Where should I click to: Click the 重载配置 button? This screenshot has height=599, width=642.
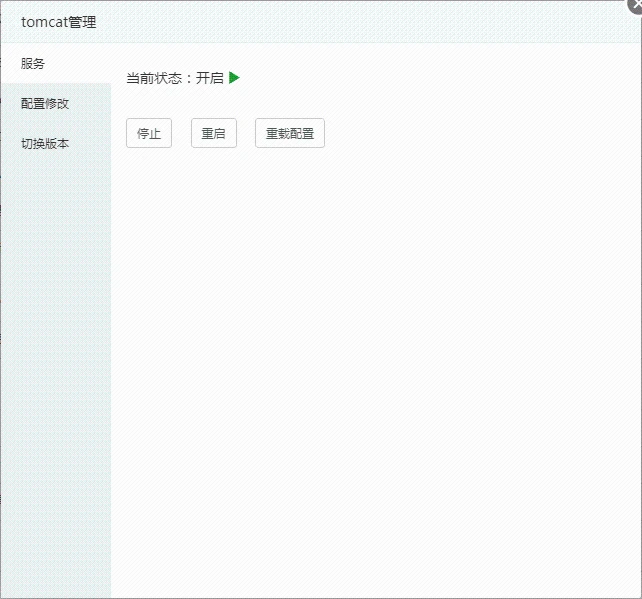point(290,133)
